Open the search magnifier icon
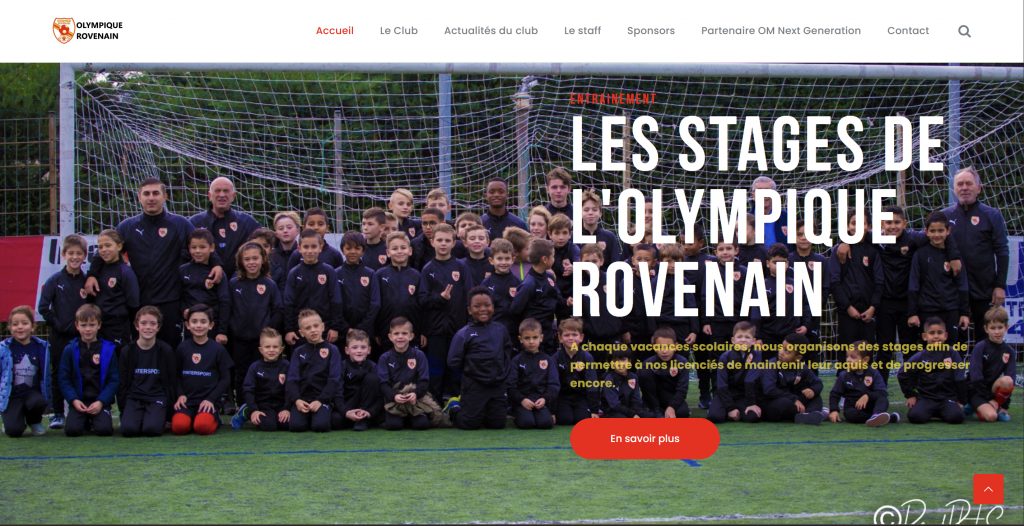Screen dimensions: 1024x526 click(x=965, y=31)
